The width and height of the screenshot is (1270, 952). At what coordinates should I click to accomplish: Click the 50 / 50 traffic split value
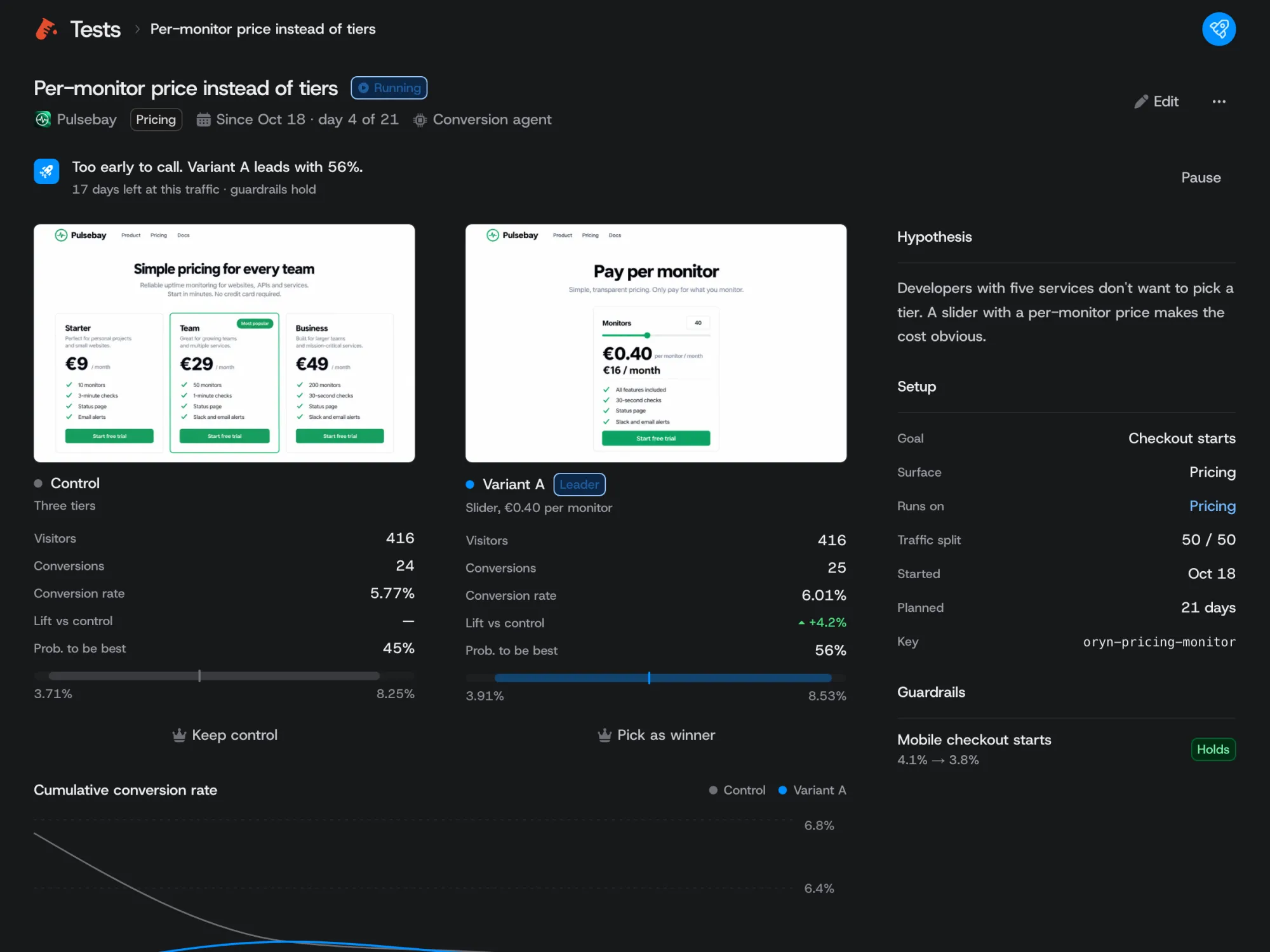pos(1208,539)
